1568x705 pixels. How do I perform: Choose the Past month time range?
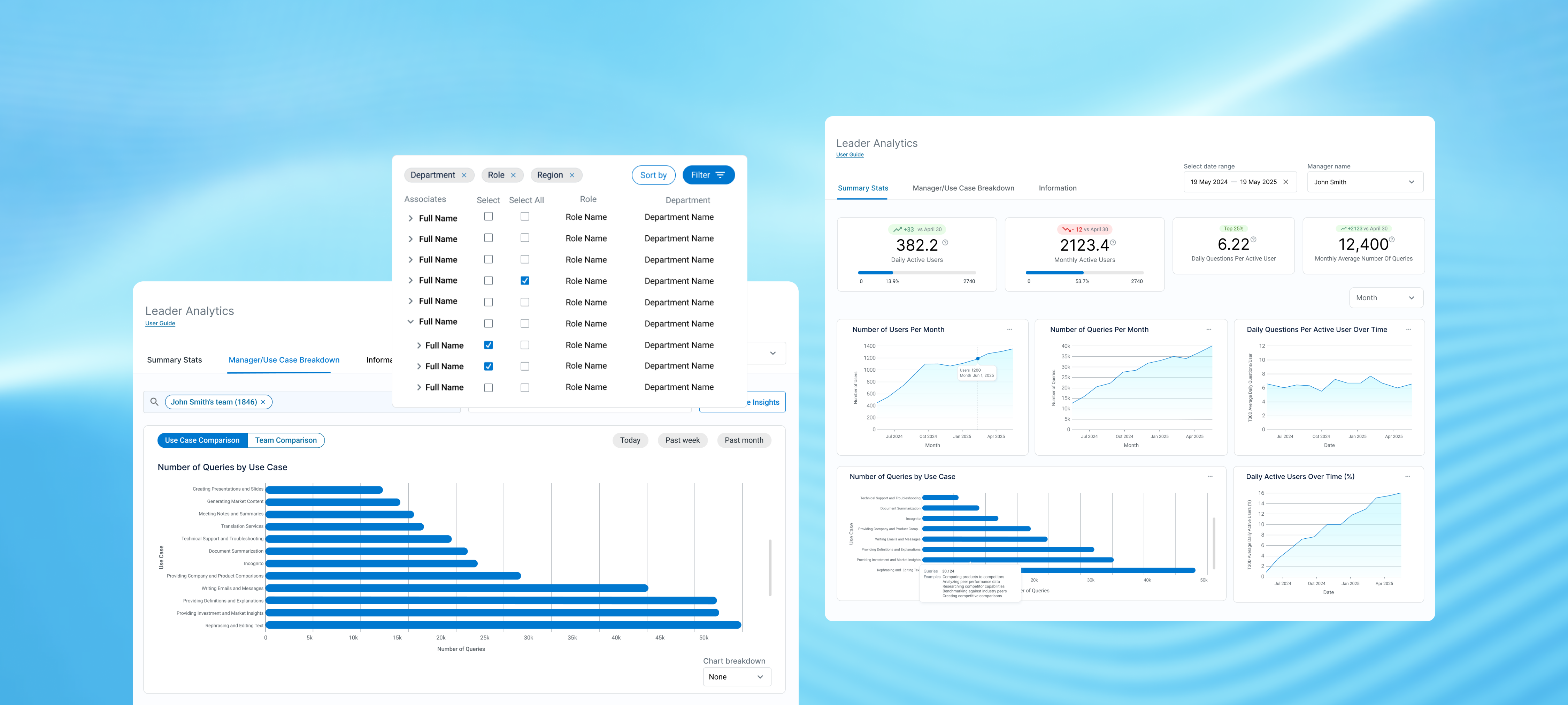[744, 441]
